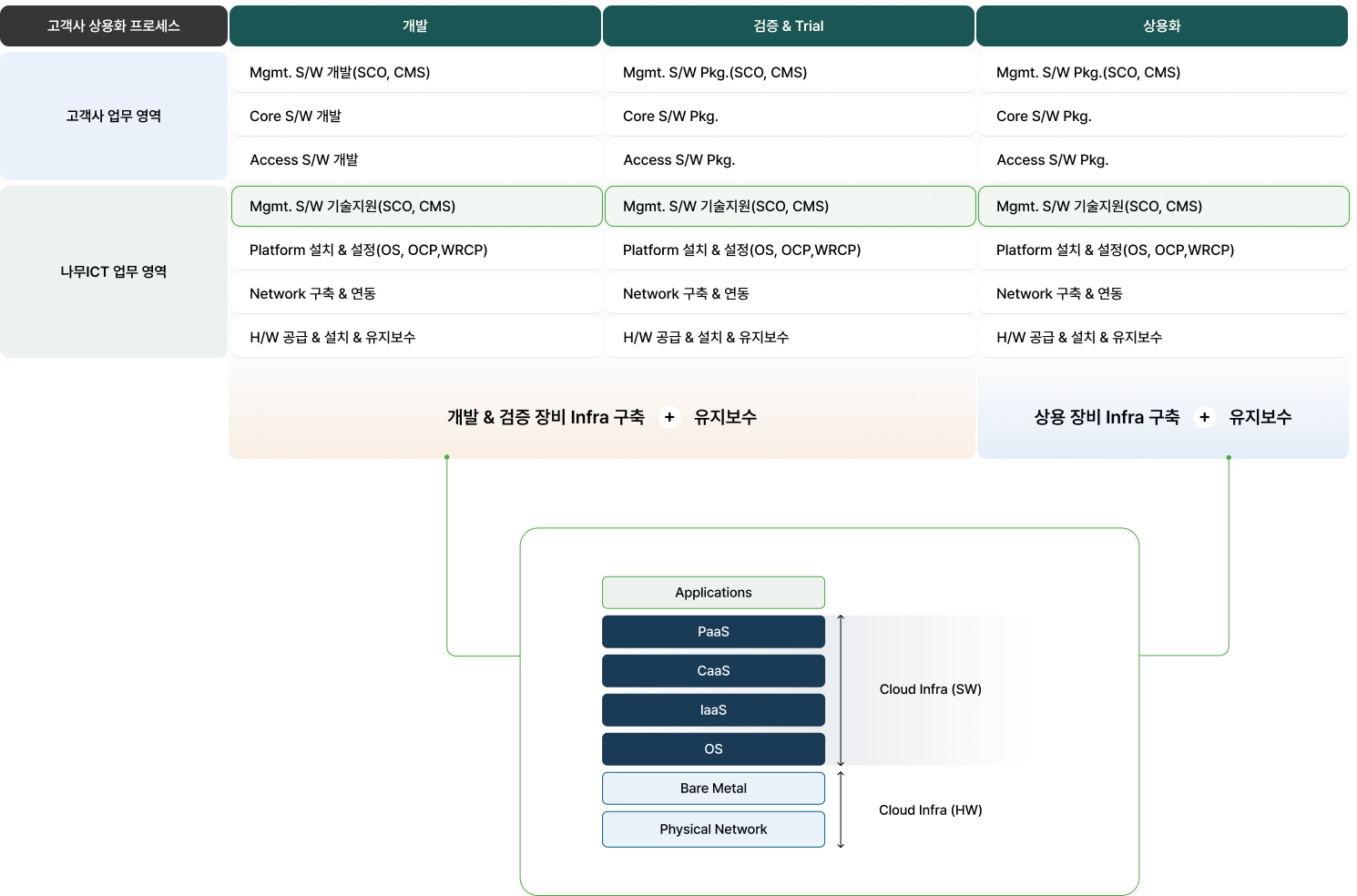Pick the Bare Metal layer box
The width and height of the screenshot is (1357, 896).
pos(713,789)
